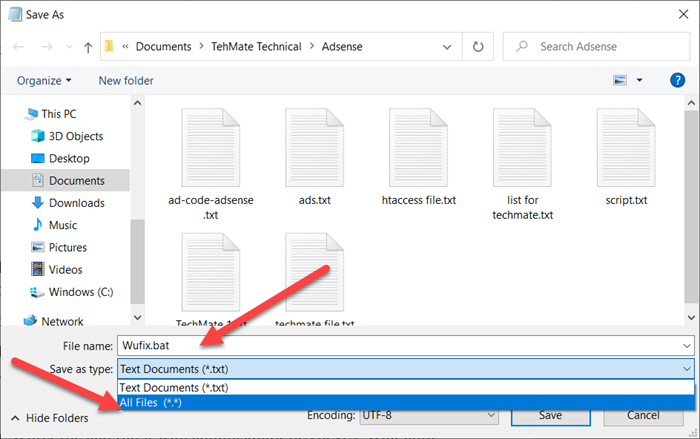This screenshot has width=700, height=439.
Task: Close the Save As dialog
Action: [683, 14]
